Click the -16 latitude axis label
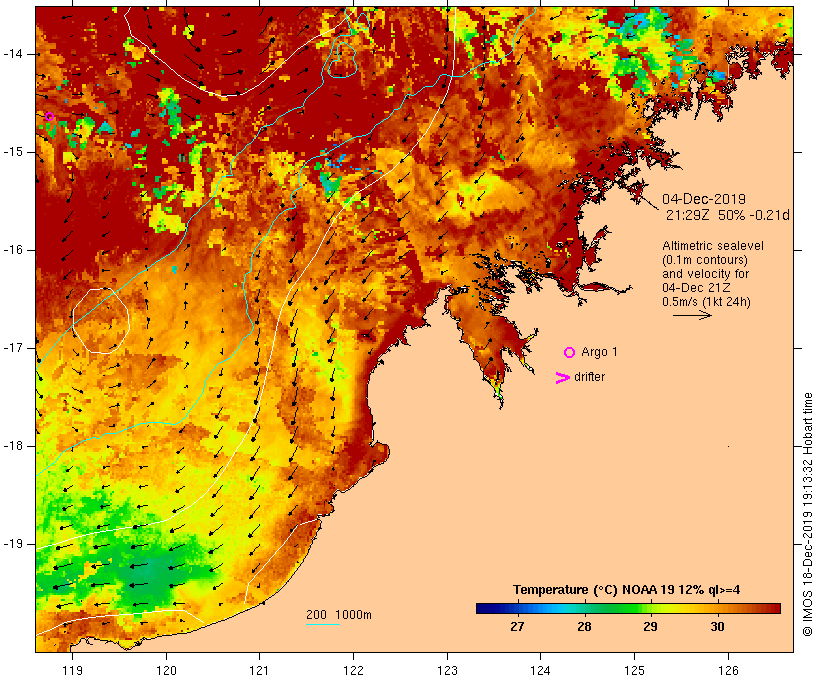The width and height of the screenshot is (820, 680). [13, 250]
